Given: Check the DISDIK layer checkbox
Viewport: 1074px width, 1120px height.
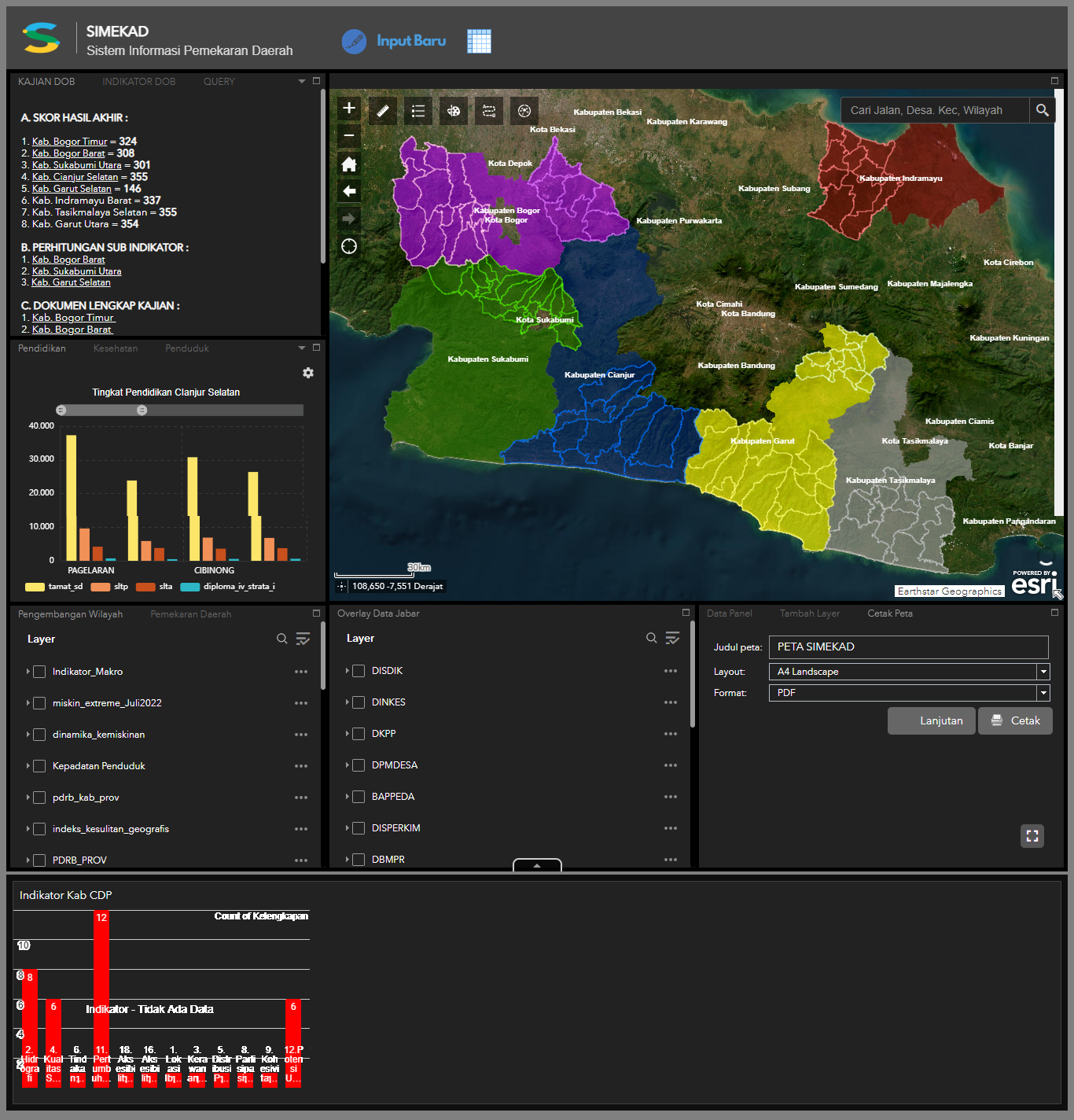Looking at the screenshot, I should pos(359,671).
